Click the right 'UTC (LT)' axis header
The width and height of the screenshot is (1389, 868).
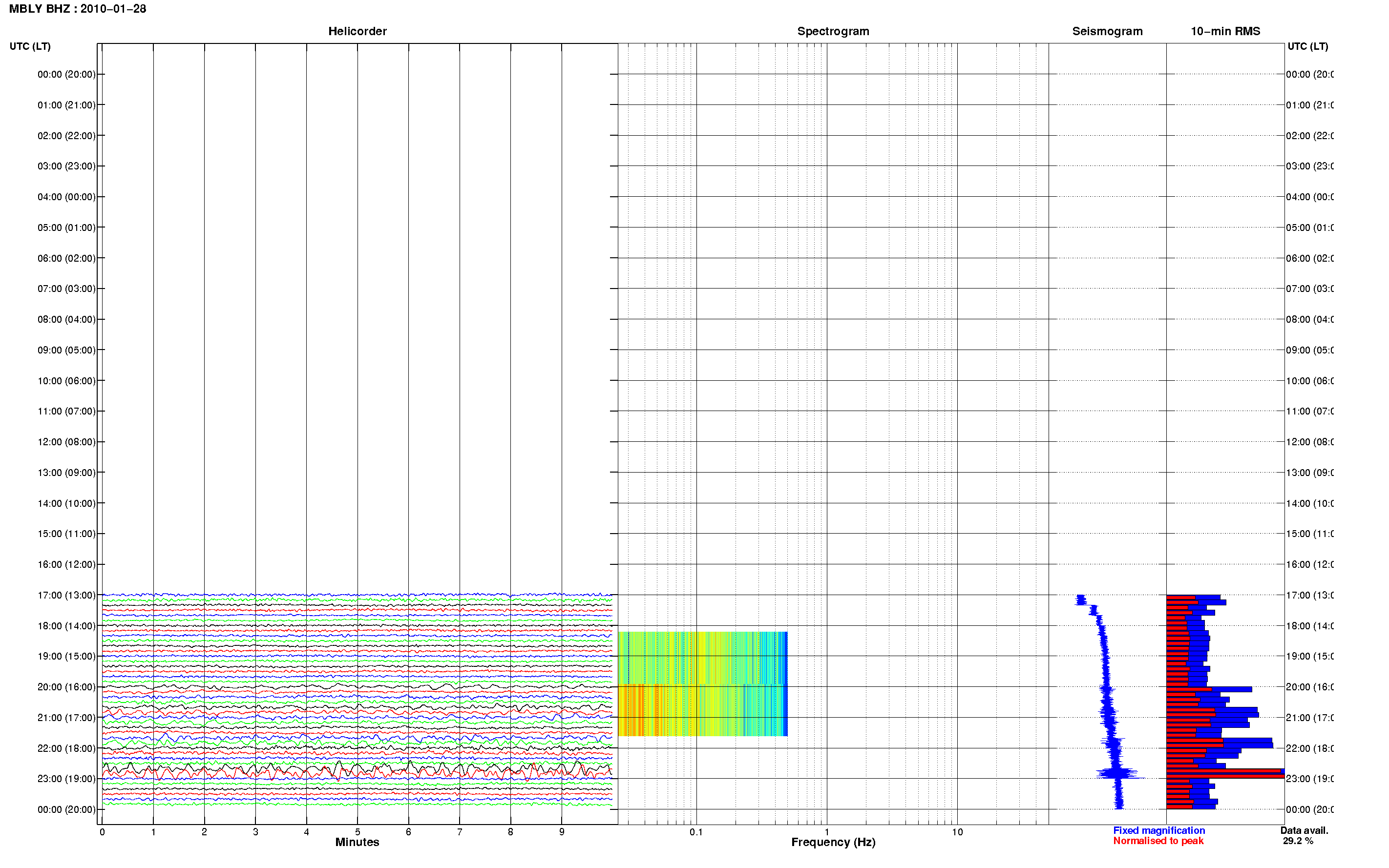[x=1307, y=46]
